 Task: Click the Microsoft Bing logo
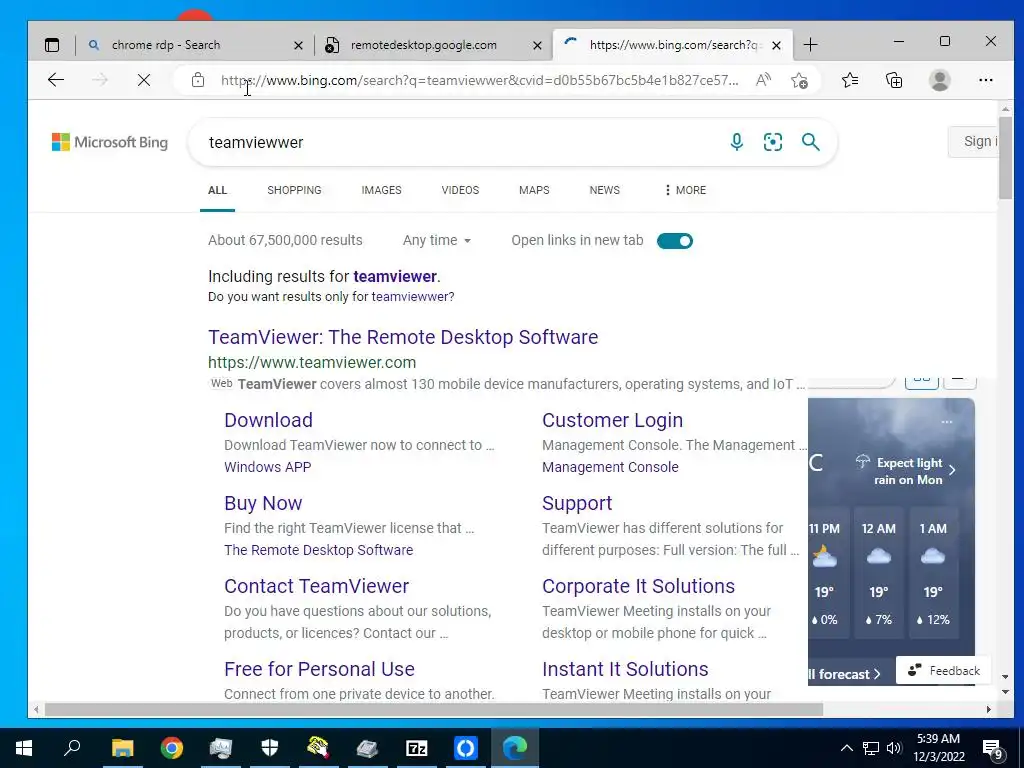(110, 142)
